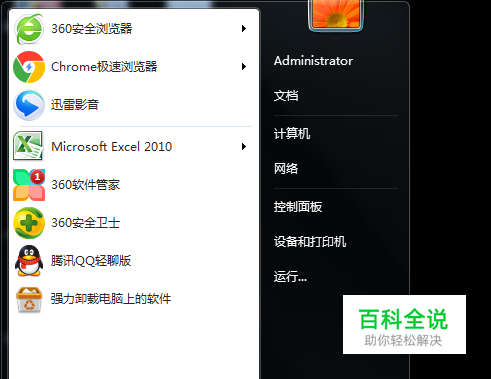Click the Microsoft Excel 2010 text label
Viewport: 491px width, 379px height.
[x=112, y=147]
